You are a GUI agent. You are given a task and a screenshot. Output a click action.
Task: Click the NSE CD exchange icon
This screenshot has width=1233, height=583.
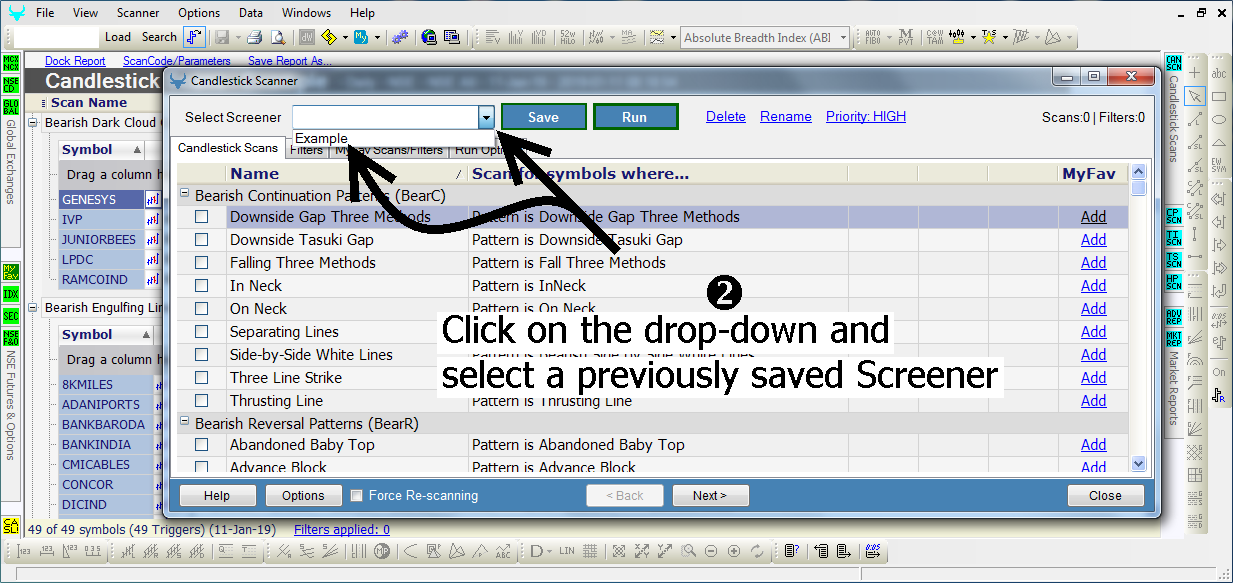coord(10,85)
